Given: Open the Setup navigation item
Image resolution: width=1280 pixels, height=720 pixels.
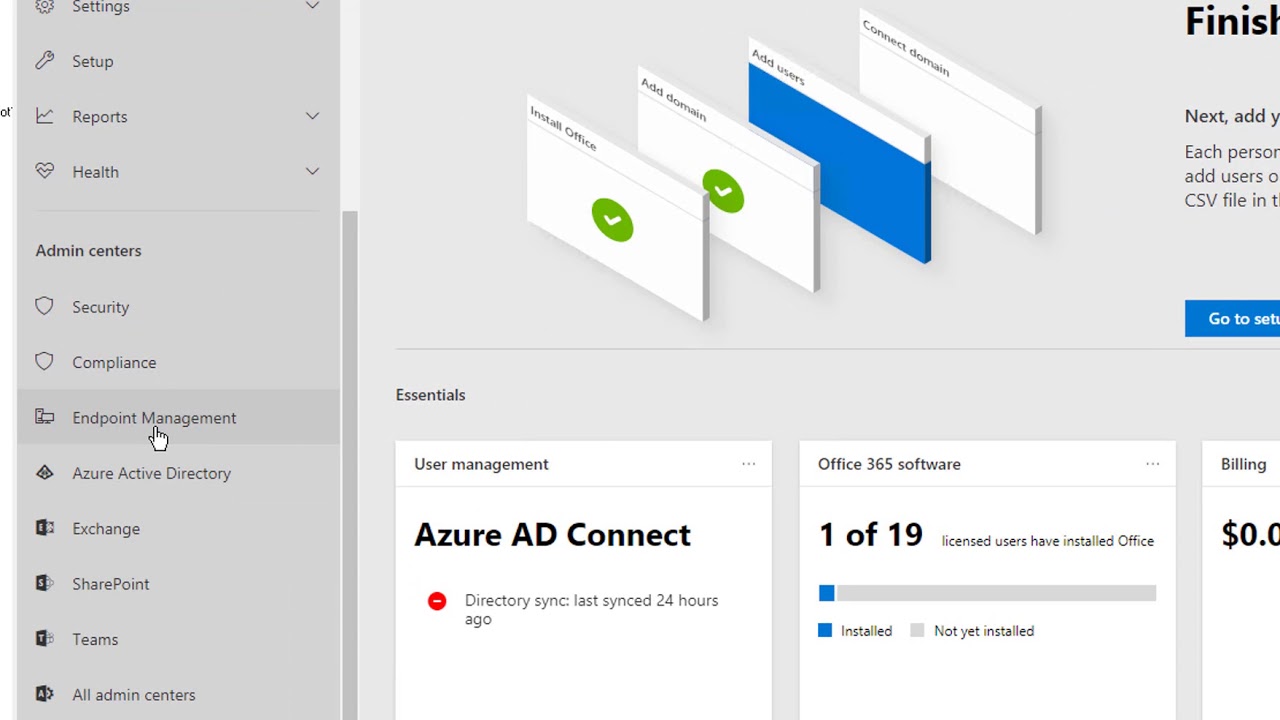Looking at the screenshot, I should coord(178,61).
